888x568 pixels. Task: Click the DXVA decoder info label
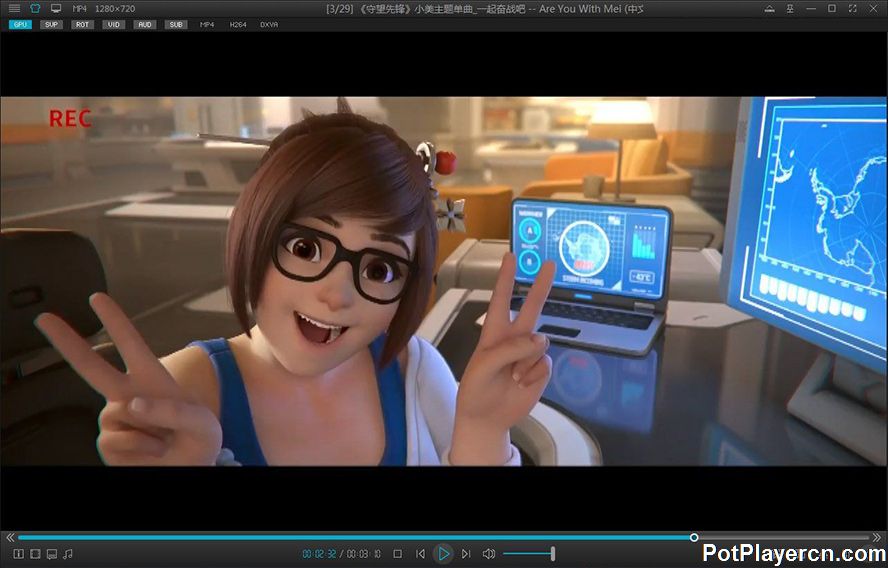point(269,25)
